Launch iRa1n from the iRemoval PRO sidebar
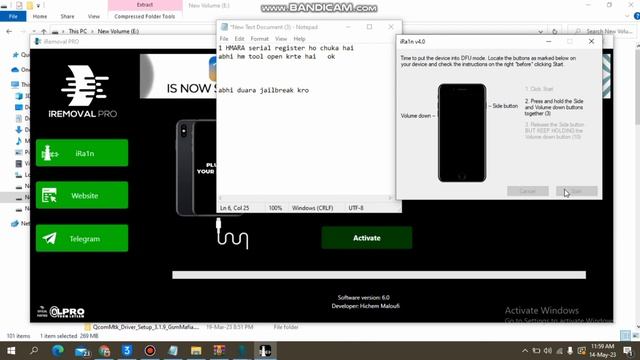Screen dimensions: 640x360 coord(82,153)
